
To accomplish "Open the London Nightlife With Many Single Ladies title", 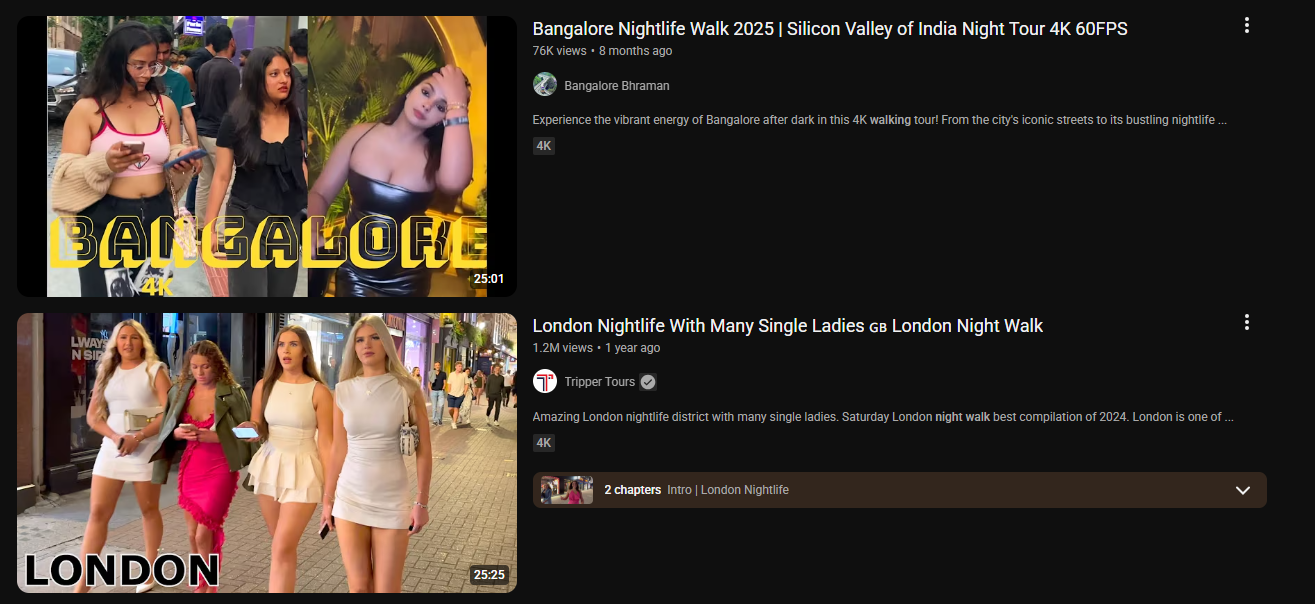I will coord(787,326).
